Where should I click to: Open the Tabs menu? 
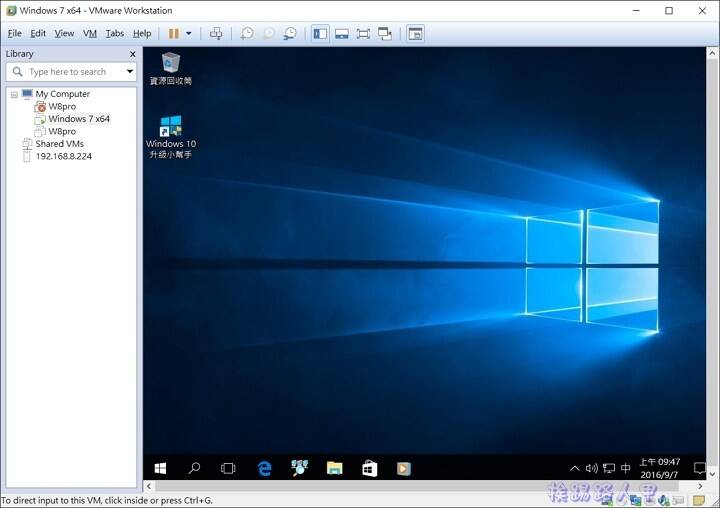(115, 34)
